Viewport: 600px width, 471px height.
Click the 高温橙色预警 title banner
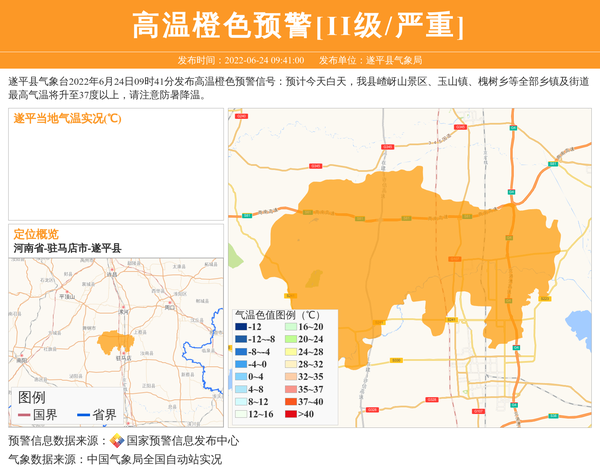click(299, 25)
